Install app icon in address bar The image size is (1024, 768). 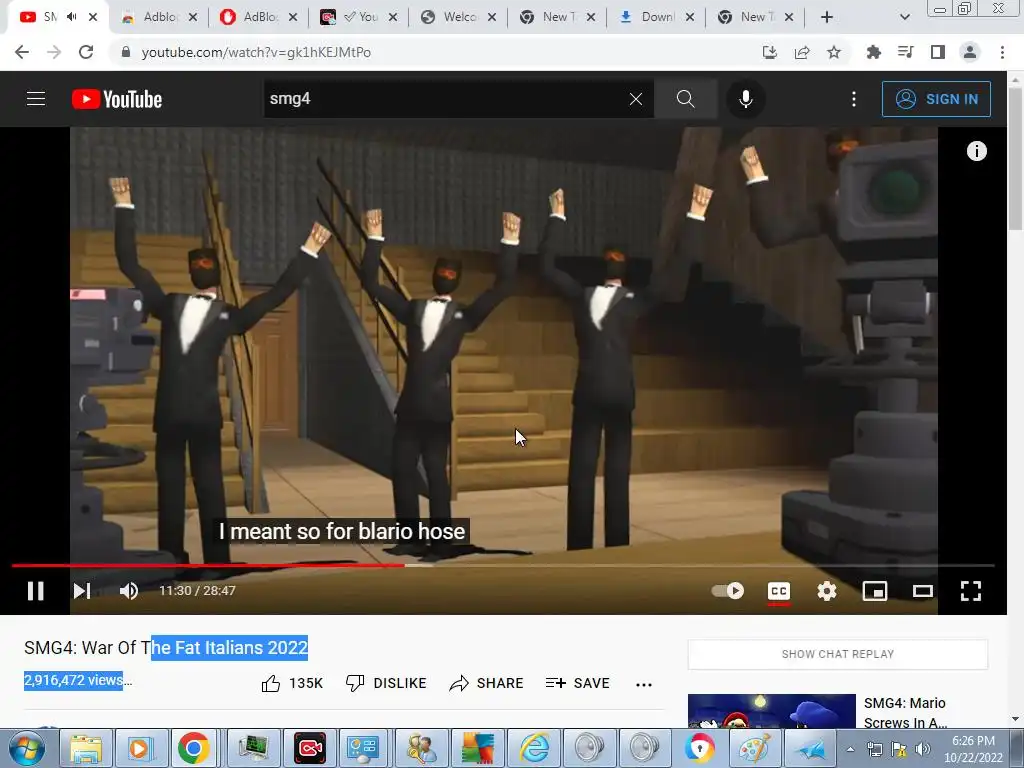(x=770, y=52)
